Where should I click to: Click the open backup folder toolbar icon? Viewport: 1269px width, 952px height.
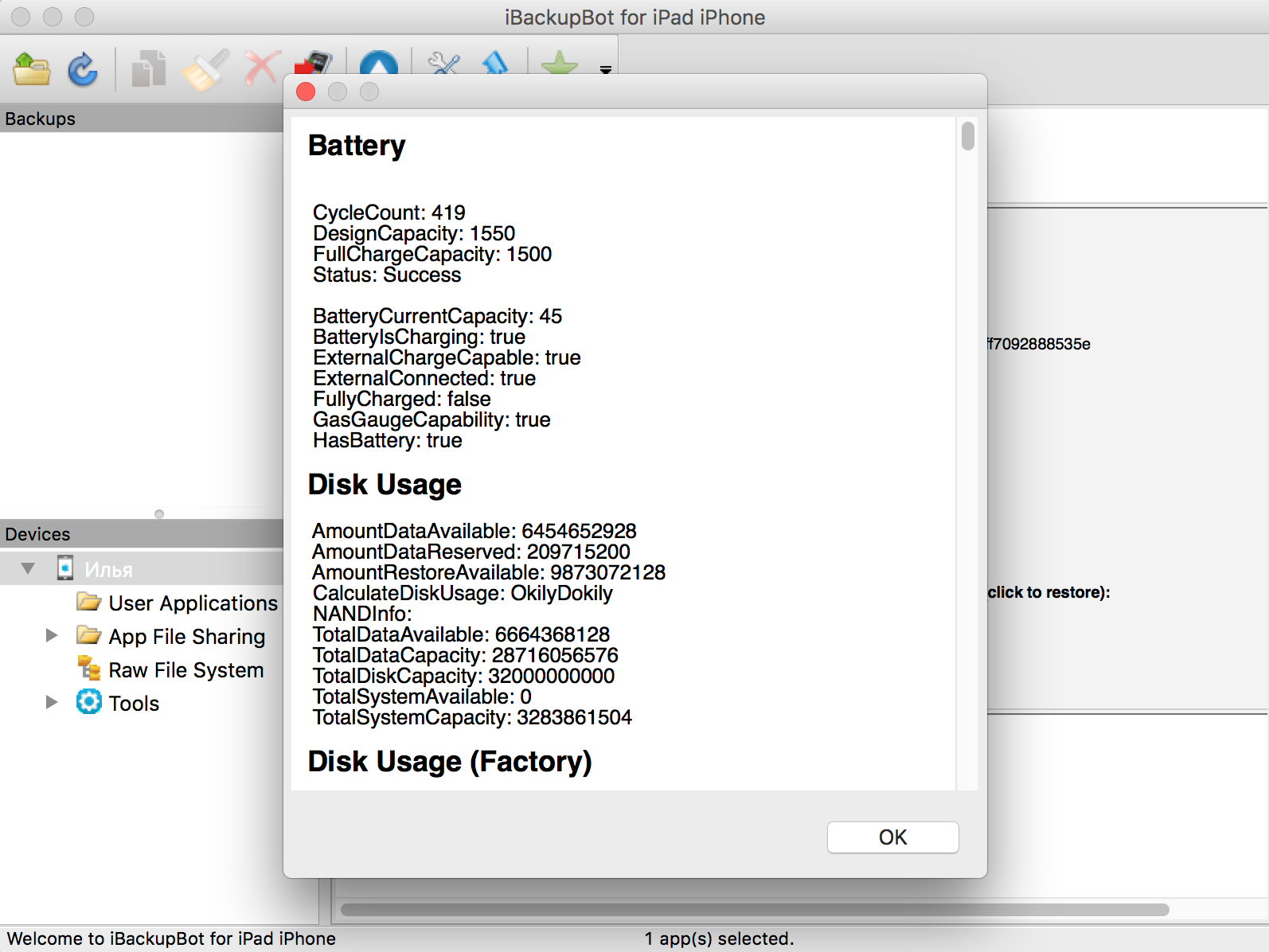(x=32, y=69)
